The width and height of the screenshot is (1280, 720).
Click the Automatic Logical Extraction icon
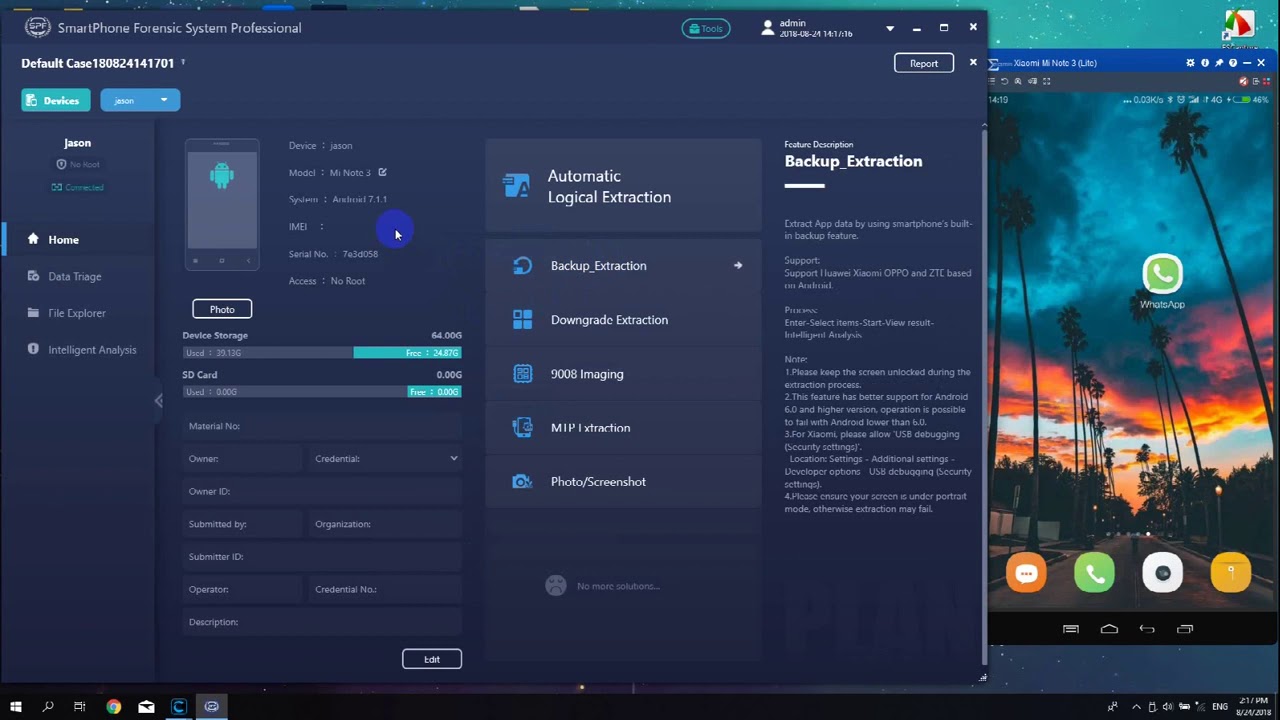click(516, 186)
